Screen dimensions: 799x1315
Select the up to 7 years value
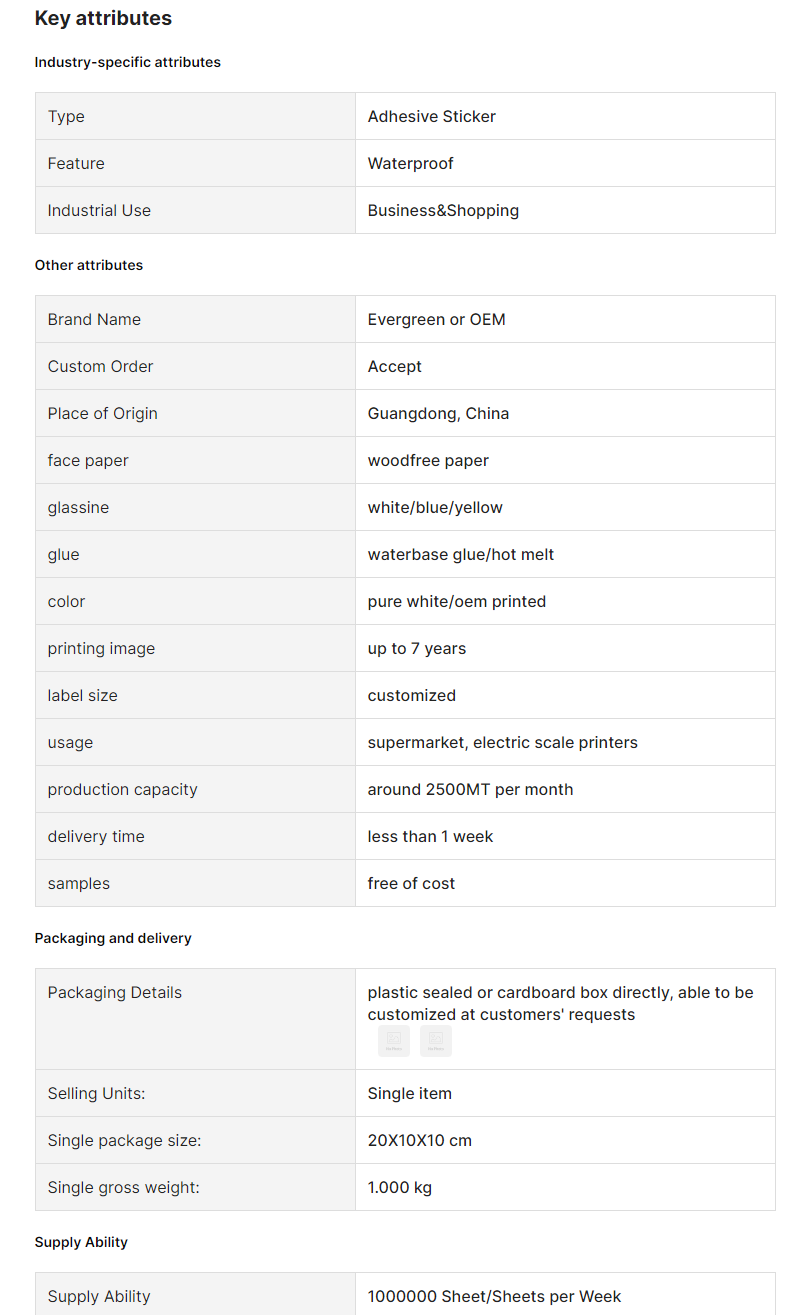[x=417, y=648]
